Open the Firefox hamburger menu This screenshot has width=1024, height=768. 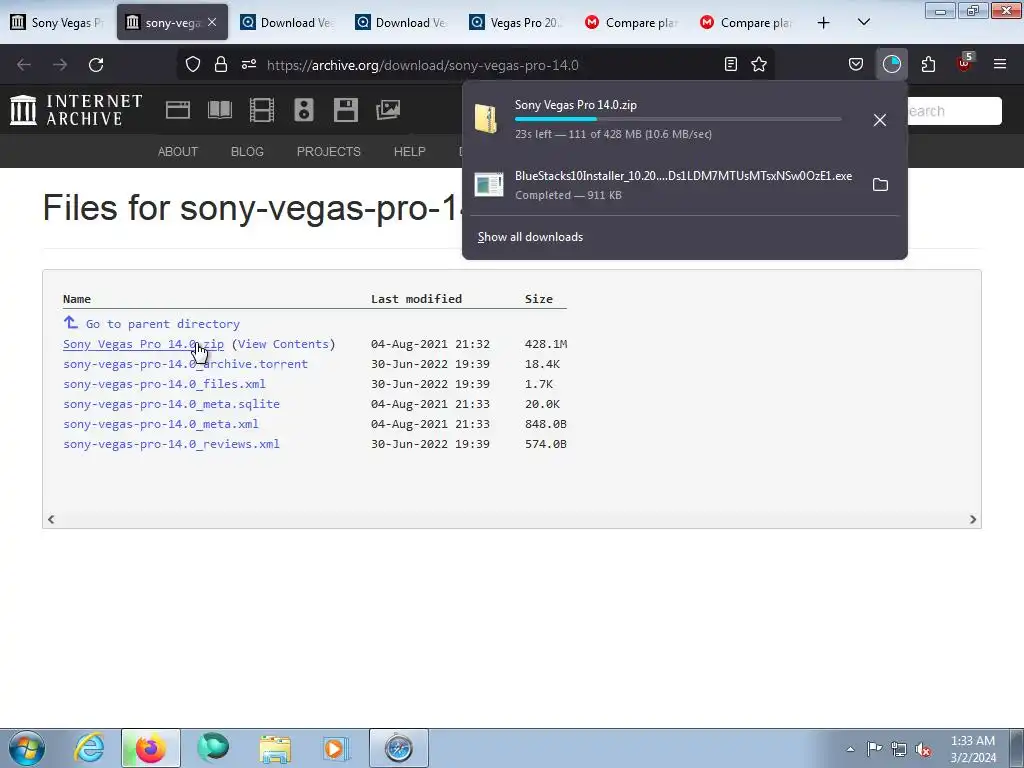1000,64
